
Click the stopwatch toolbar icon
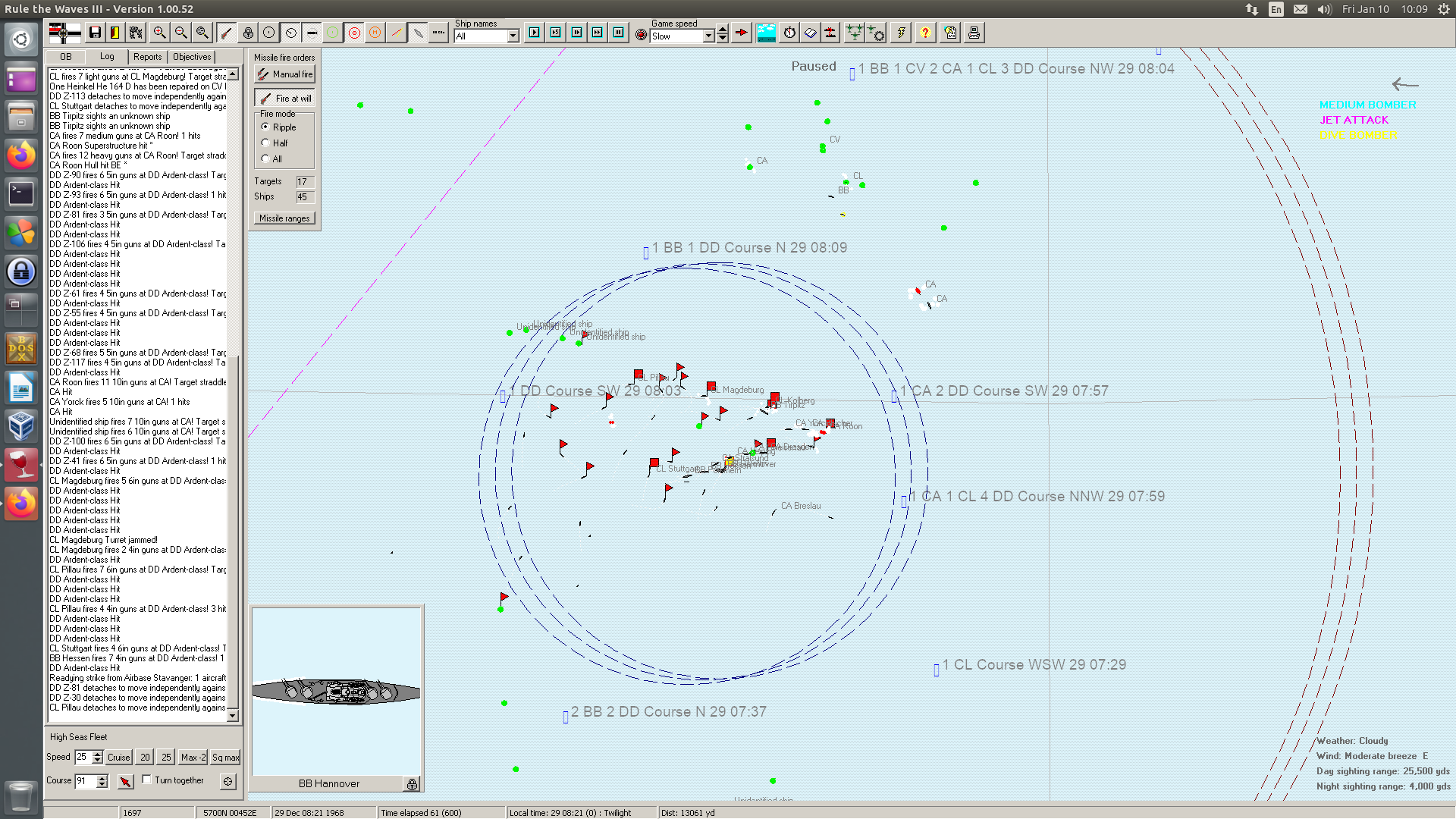[x=789, y=33]
